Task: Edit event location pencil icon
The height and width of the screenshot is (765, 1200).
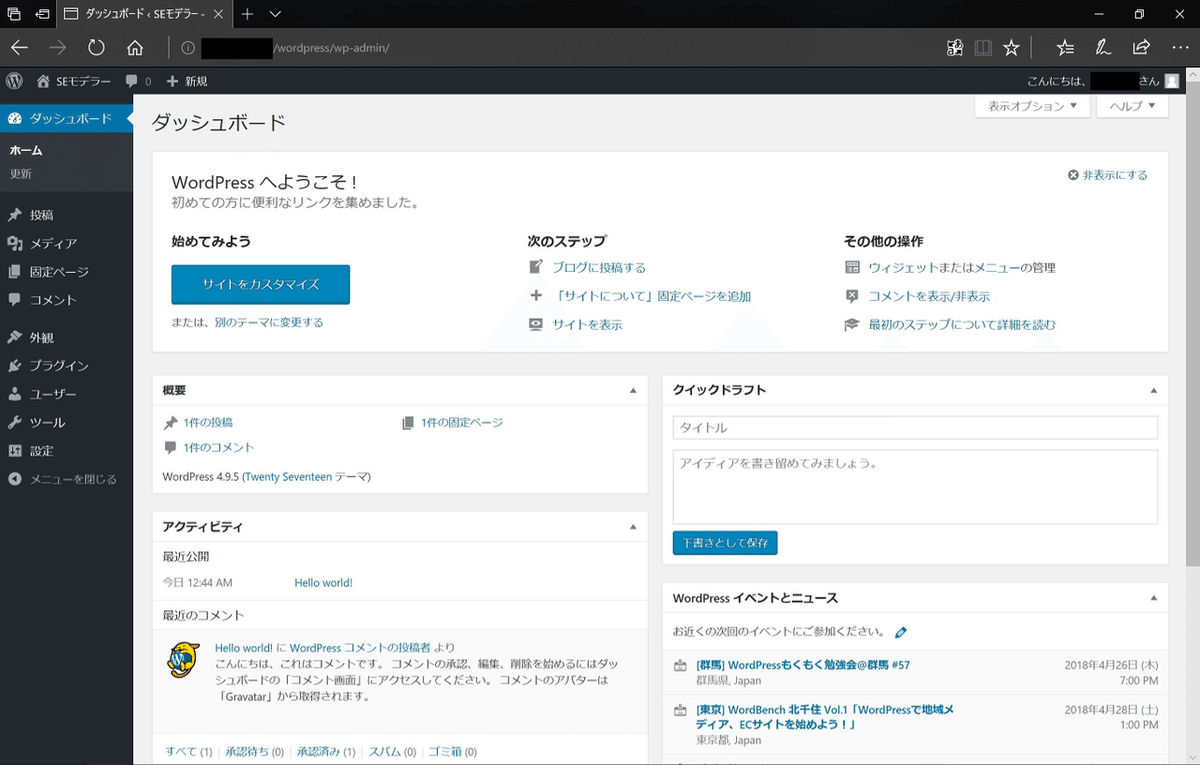Action: [901, 632]
